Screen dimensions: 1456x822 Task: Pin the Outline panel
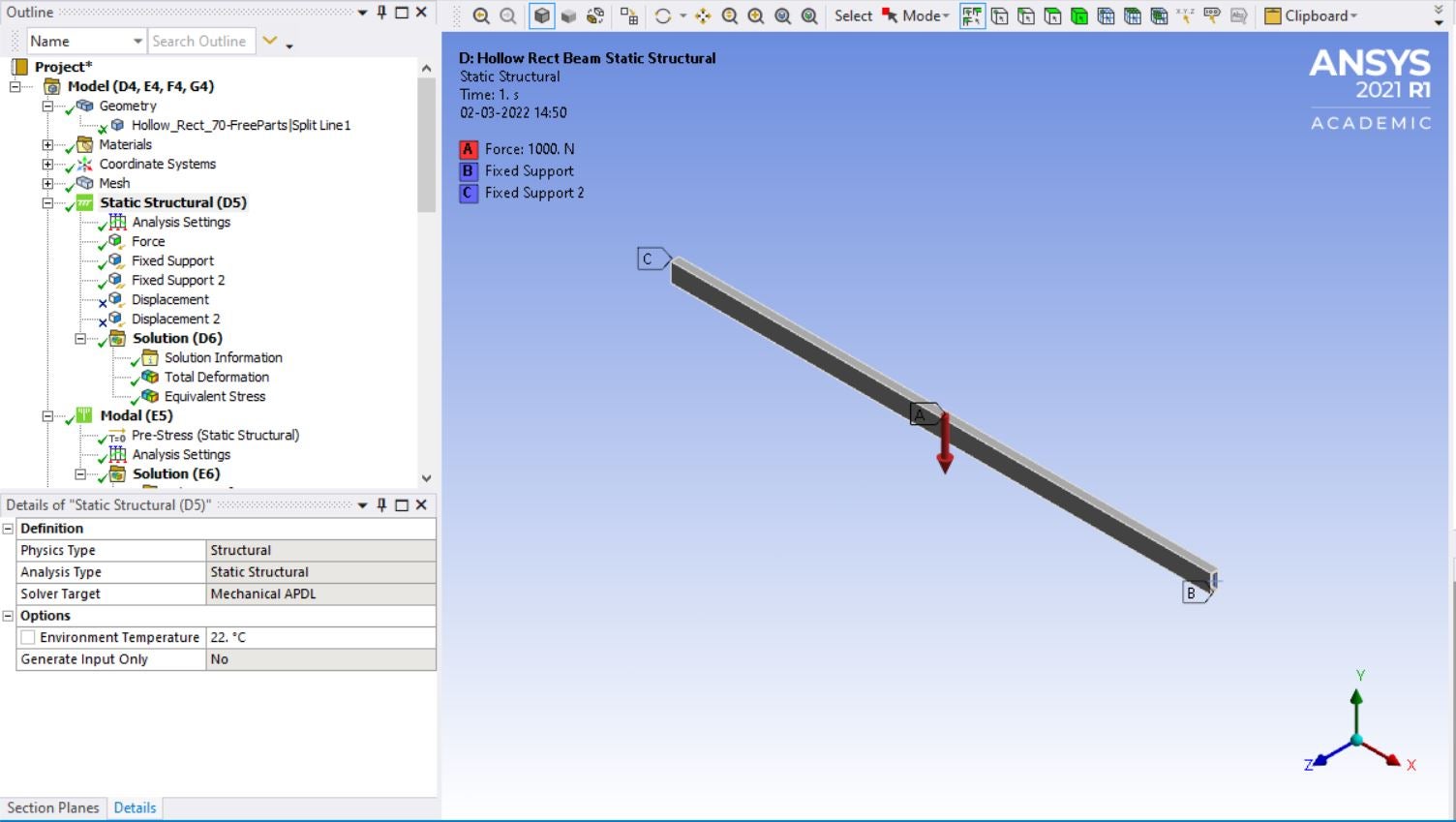382,13
